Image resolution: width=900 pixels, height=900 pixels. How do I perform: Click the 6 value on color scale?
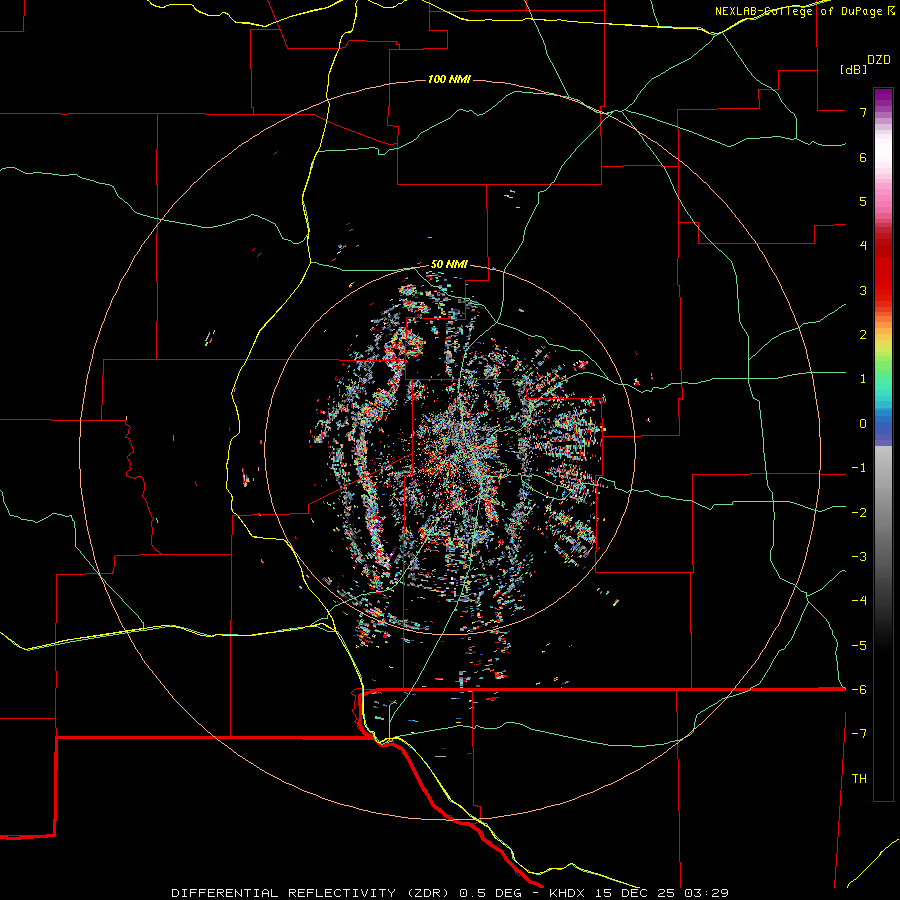[863, 157]
